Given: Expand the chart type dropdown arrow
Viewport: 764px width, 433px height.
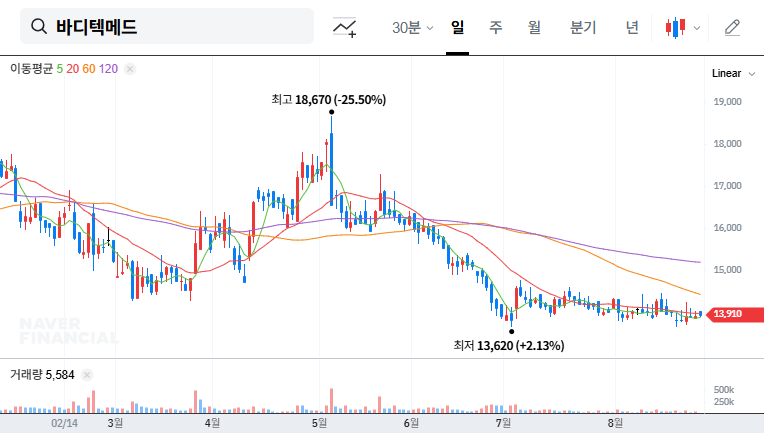Looking at the screenshot, I should tap(697, 28).
